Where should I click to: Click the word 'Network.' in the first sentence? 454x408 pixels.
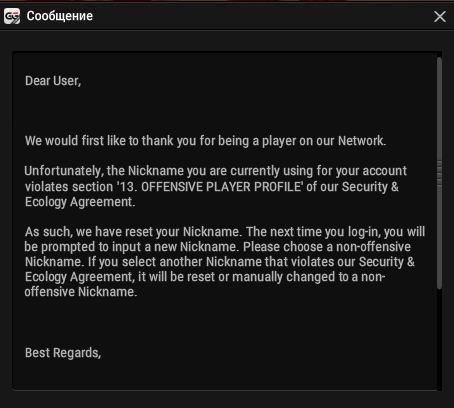(x=362, y=141)
